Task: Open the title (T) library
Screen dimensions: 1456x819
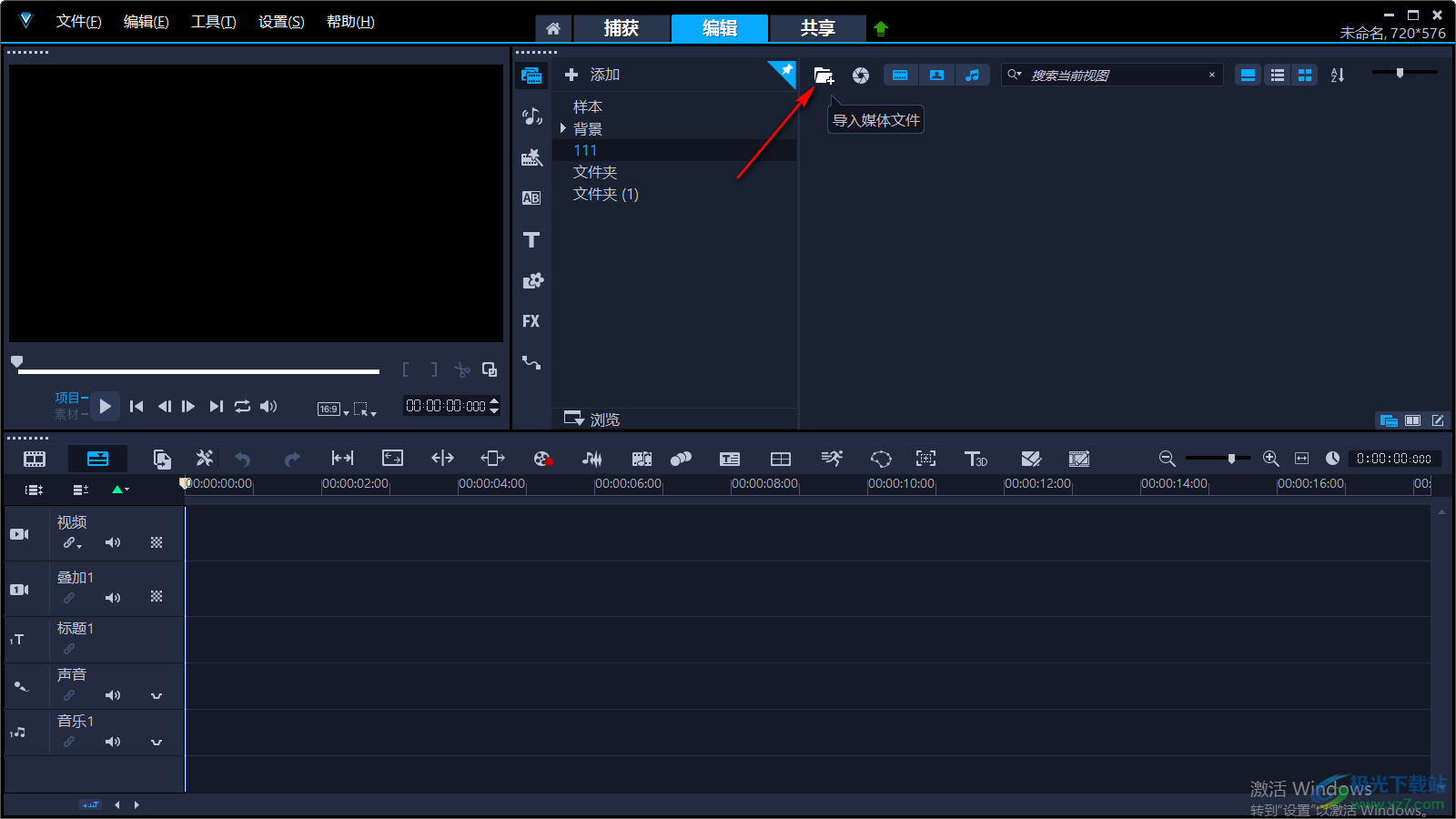Action: [x=531, y=239]
